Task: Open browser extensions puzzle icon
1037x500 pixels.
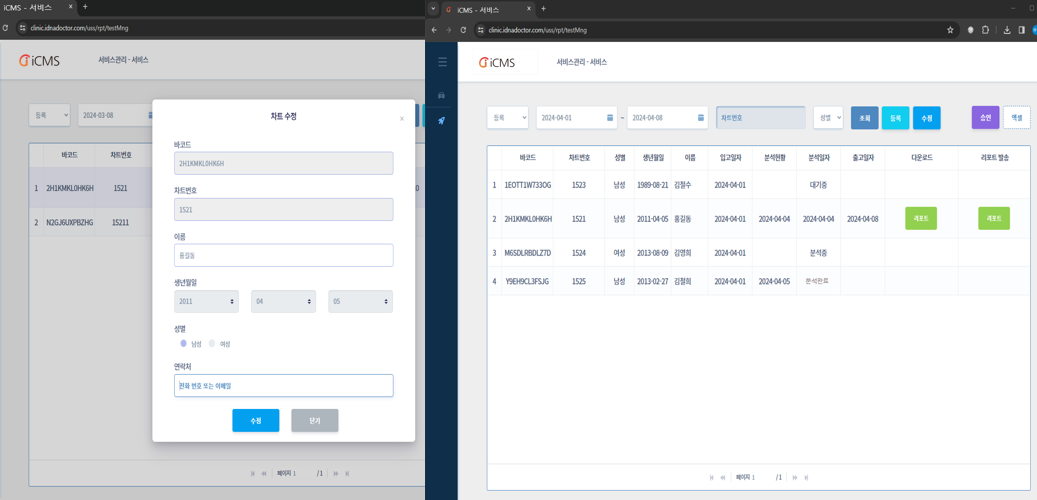Action: point(985,30)
